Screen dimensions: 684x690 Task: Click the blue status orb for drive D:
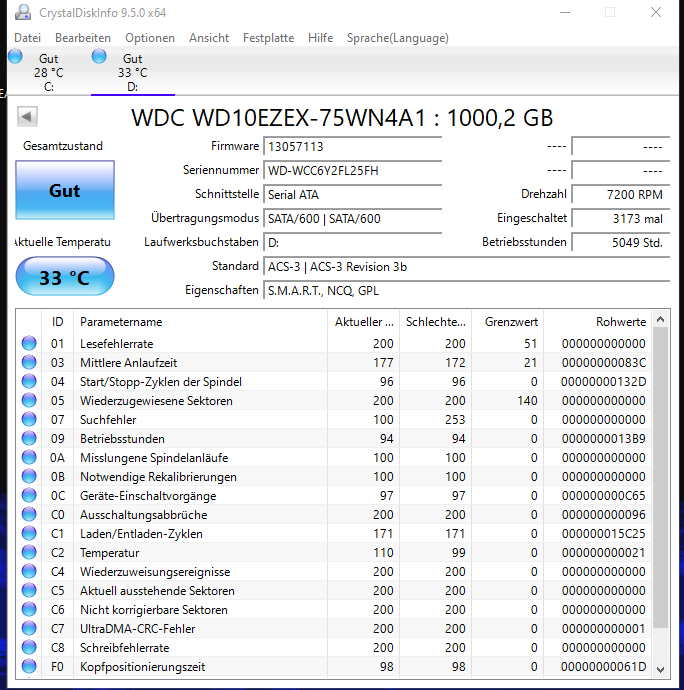coord(99,56)
